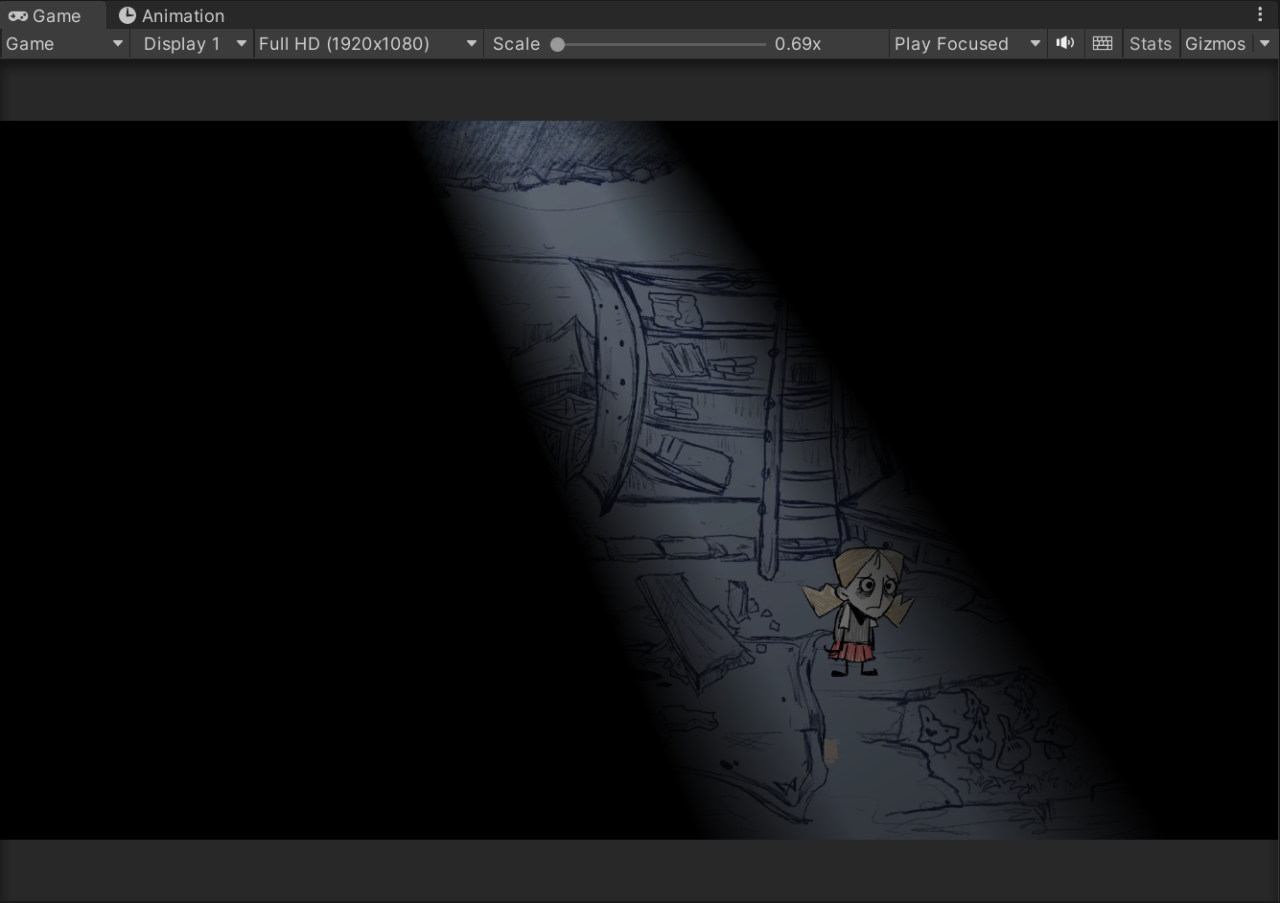Viewport: 1280px width, 903px height.
Task: Toggle the Unity shortcuts keyboard icon
Action: 1102,43
